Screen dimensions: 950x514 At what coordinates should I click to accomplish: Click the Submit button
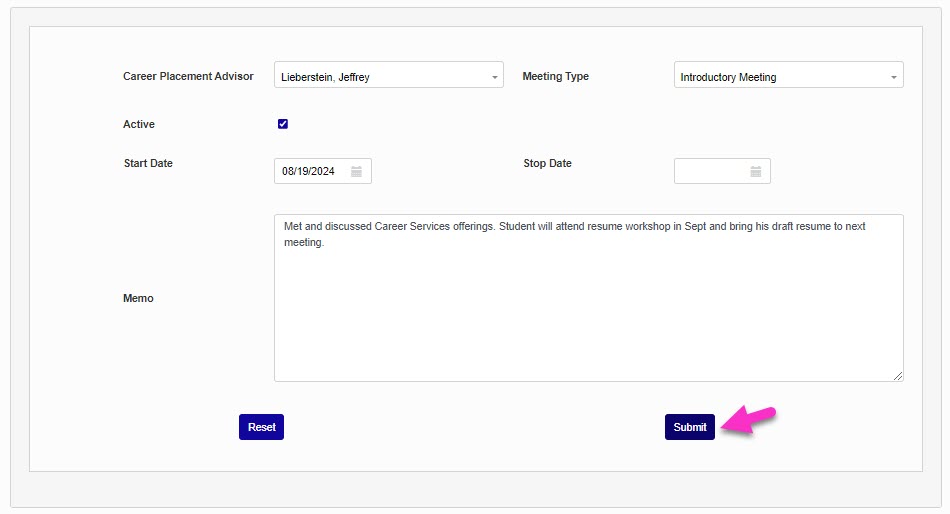click(689, 427)
